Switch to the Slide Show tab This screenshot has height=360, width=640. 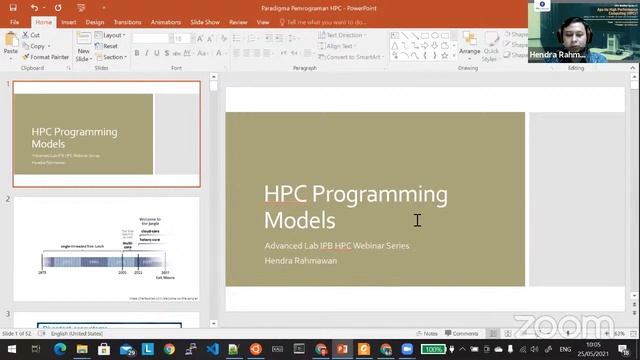[x=205, y=22]
